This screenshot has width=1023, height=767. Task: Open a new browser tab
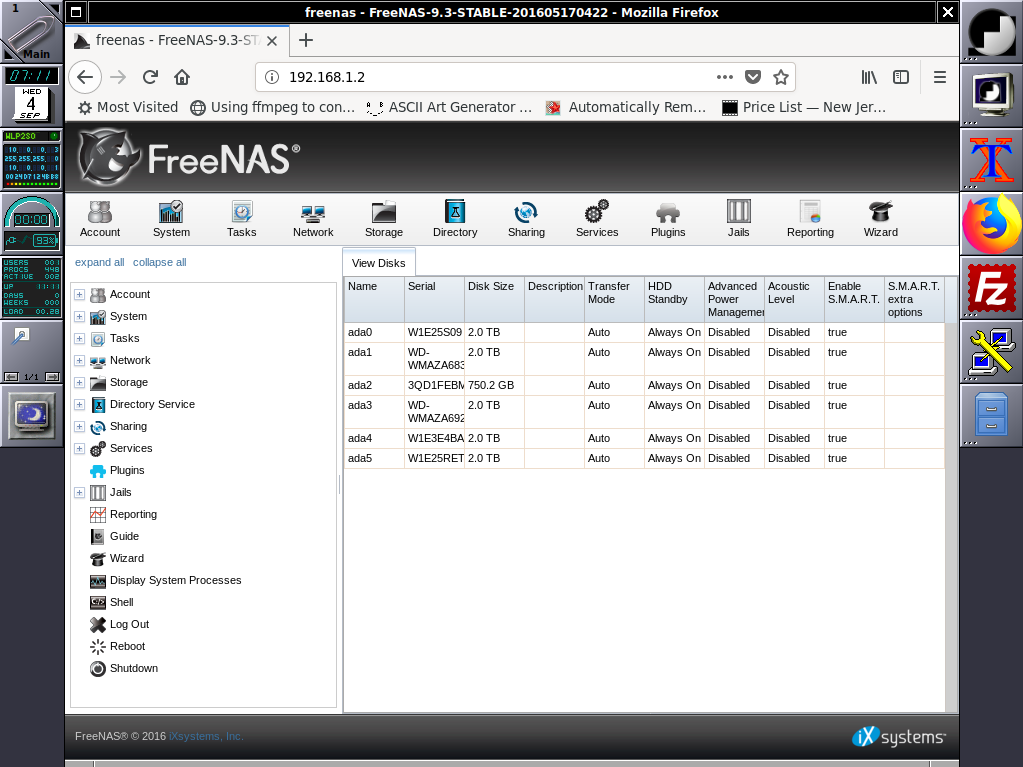[x=305, y=40]
